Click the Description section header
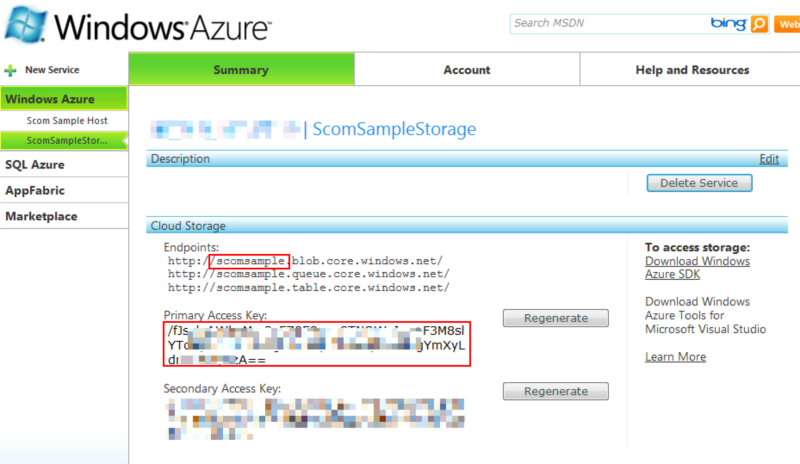 click(x=467, y=159)
